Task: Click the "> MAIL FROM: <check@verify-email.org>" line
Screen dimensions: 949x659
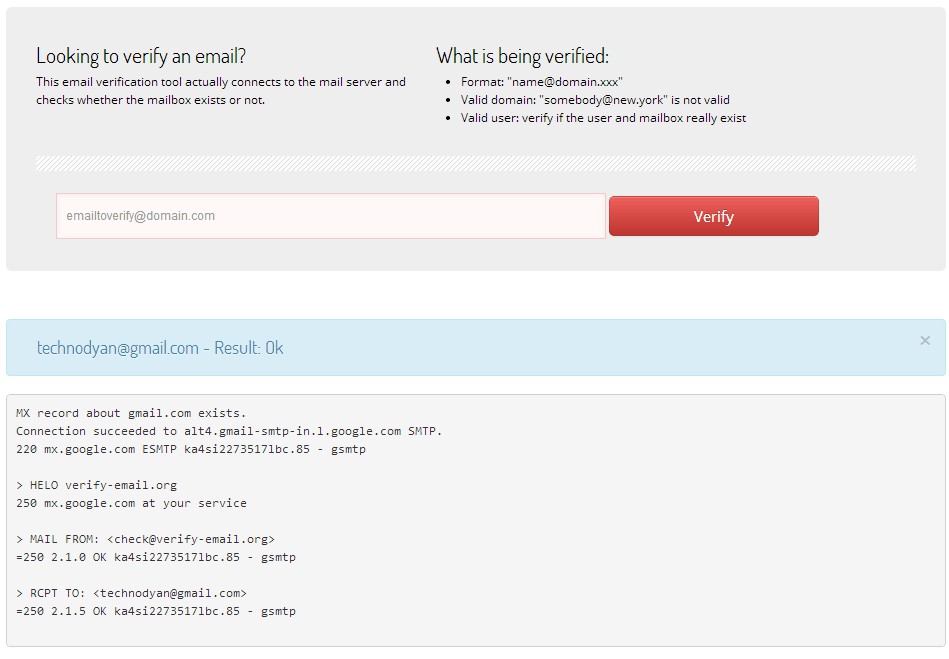Action: coord(145,539)
